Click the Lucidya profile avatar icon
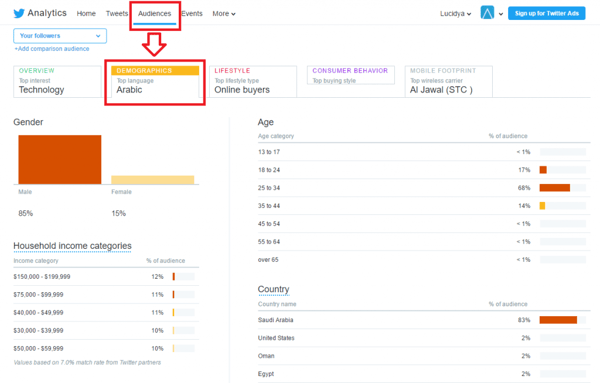Viewport: 600px width, 383px height. [x=487, y=13]
